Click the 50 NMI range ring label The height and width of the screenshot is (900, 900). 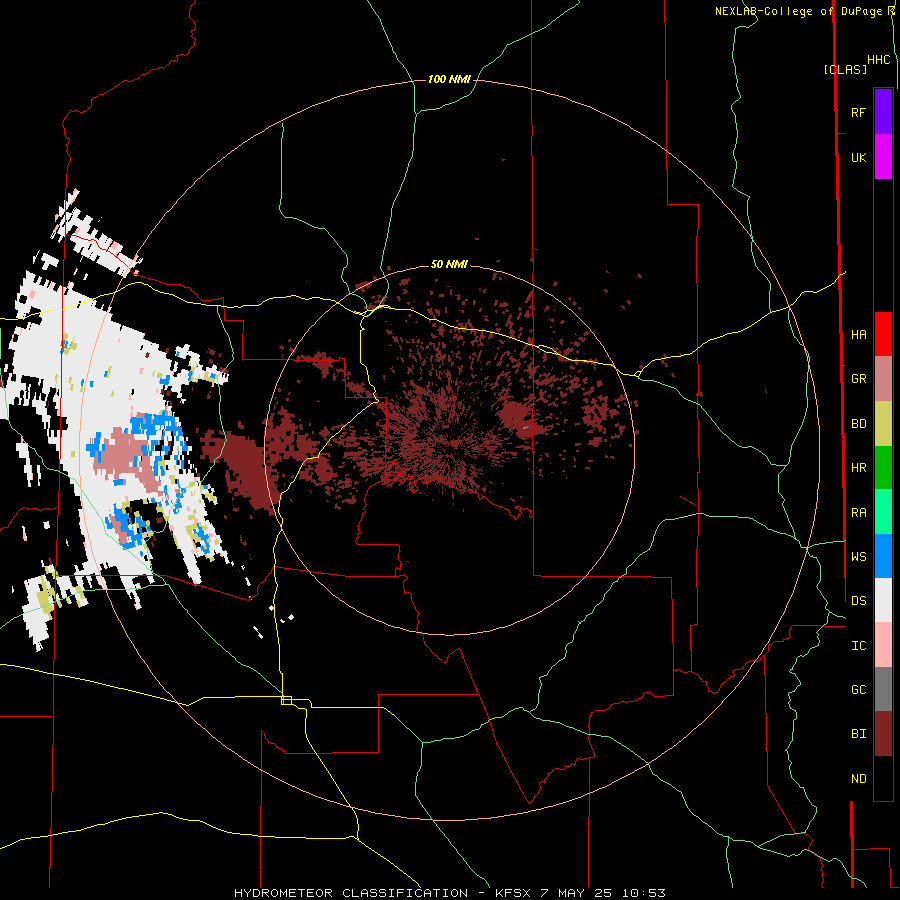pyautogui.click(x=449, y=264)
